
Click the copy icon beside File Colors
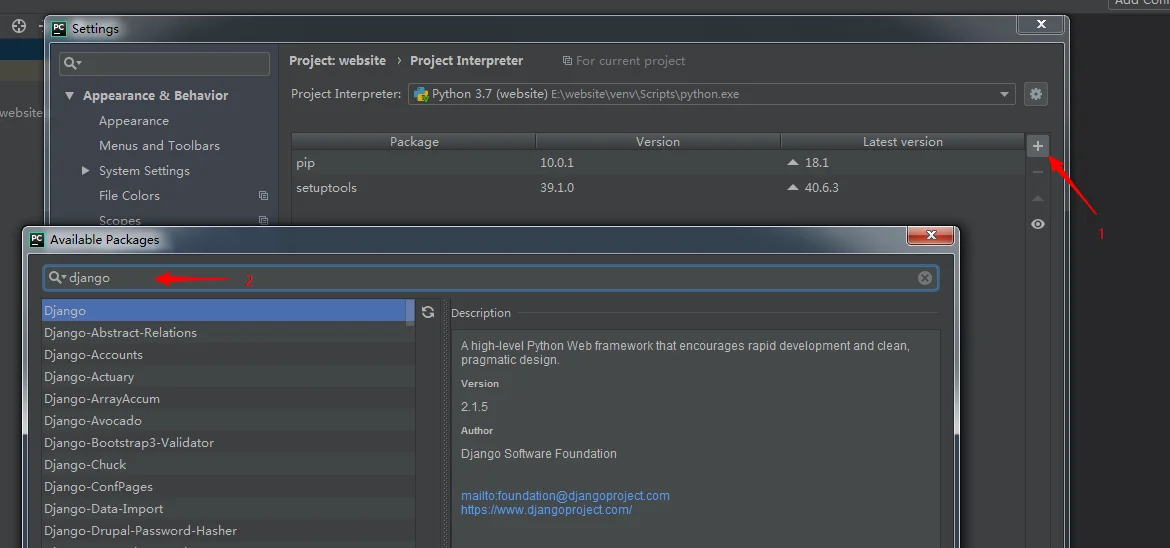[263, 196]
